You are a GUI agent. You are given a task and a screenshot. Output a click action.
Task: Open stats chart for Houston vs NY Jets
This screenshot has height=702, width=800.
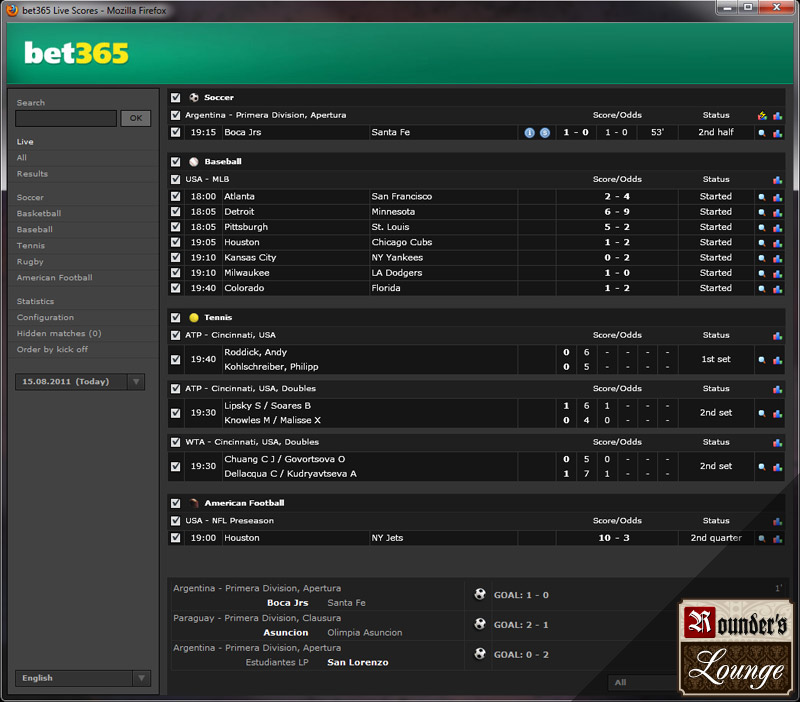778,539
